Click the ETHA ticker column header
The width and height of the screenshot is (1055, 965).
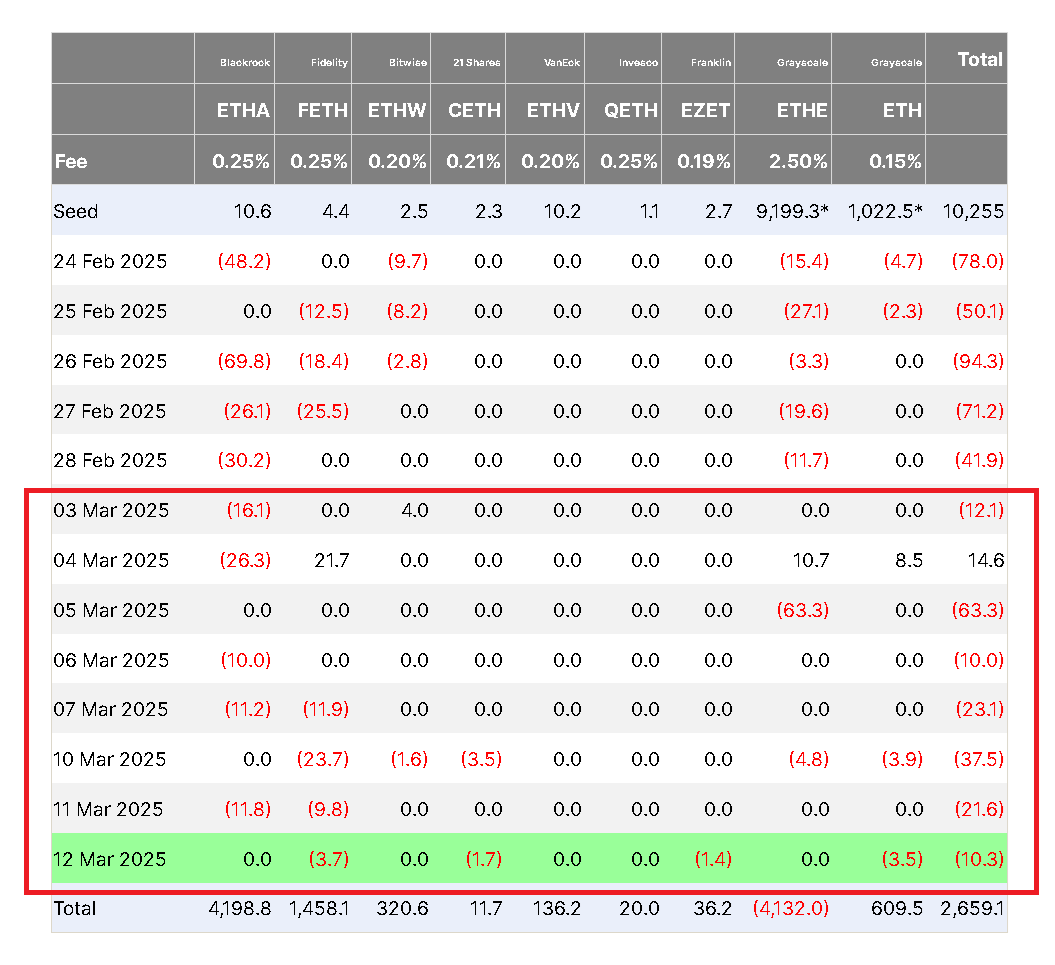243,110
